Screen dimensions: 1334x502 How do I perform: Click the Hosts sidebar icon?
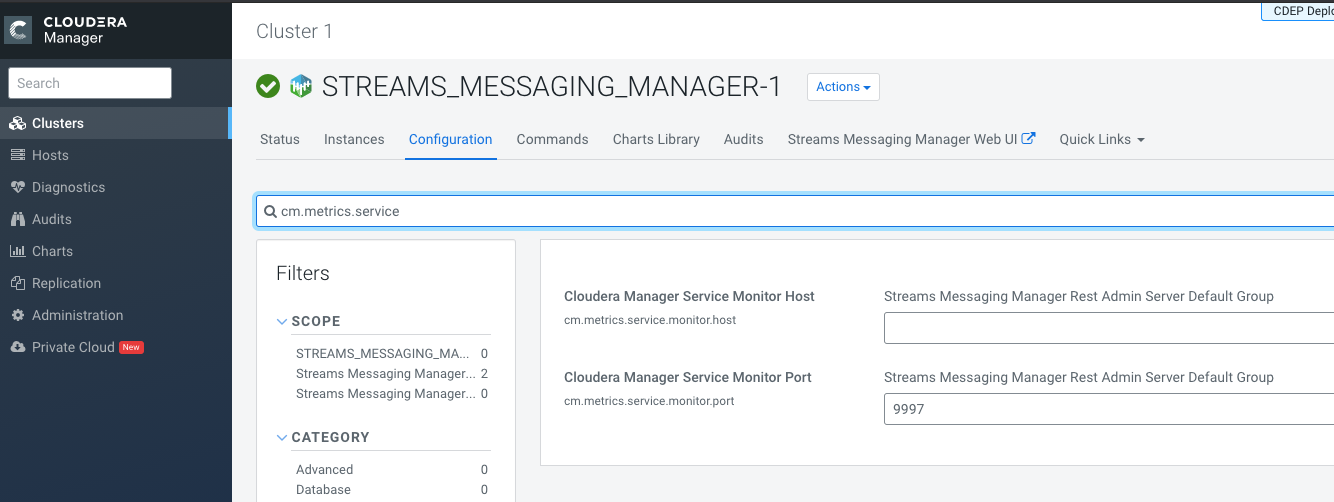point(17,155)
